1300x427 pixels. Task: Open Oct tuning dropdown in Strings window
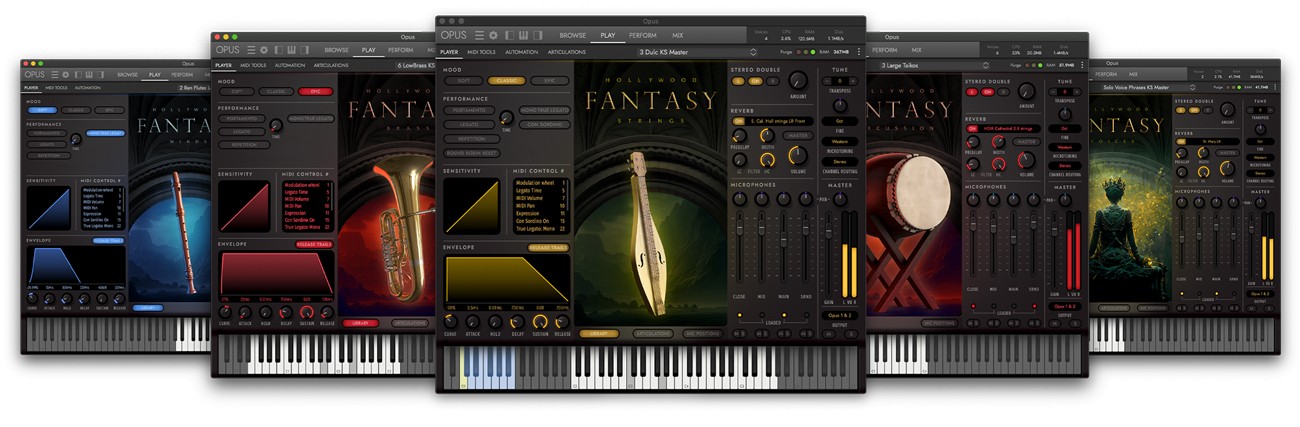(x=840, y=121)
